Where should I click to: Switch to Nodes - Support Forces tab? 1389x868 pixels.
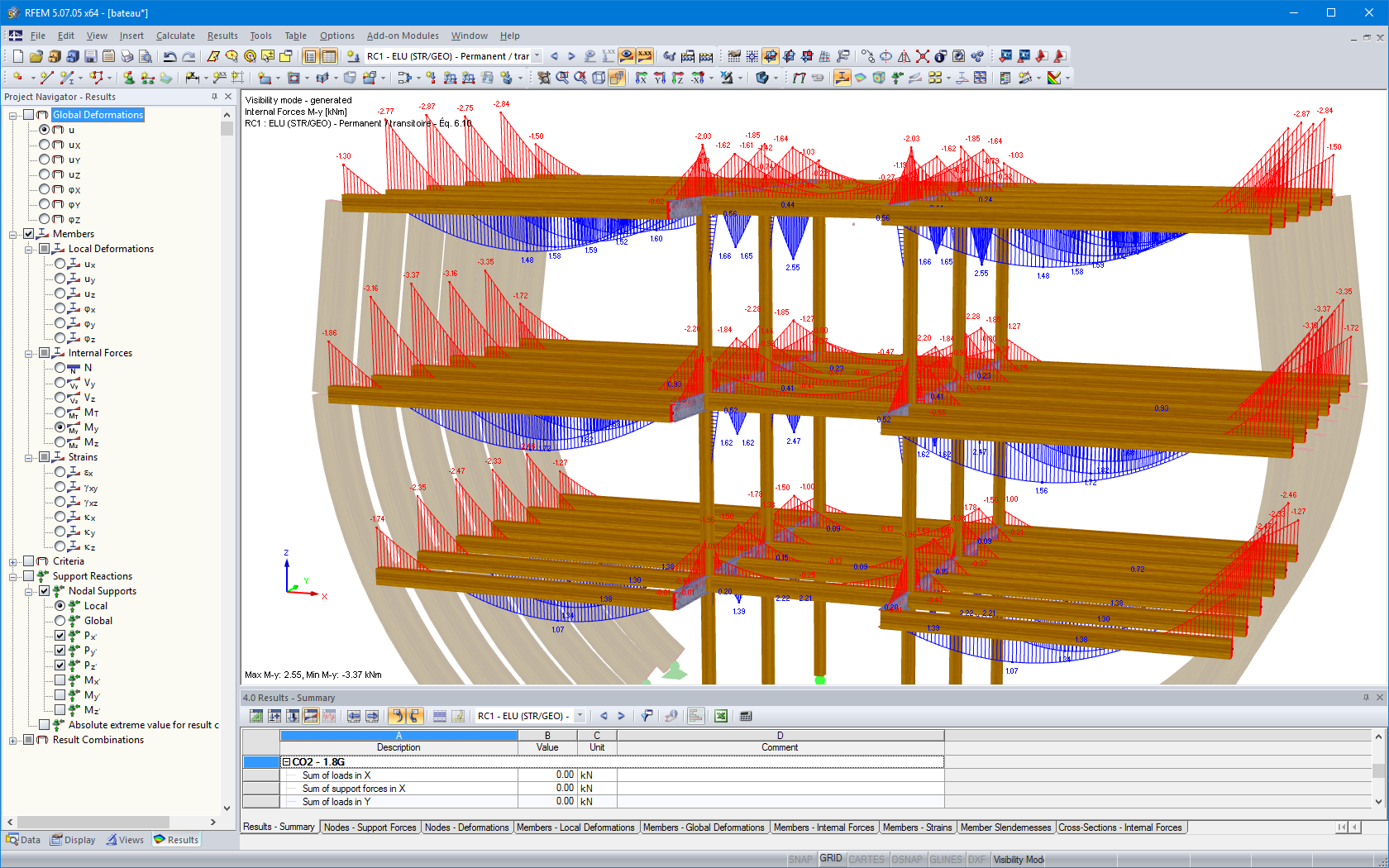click(x=370, y=827)
